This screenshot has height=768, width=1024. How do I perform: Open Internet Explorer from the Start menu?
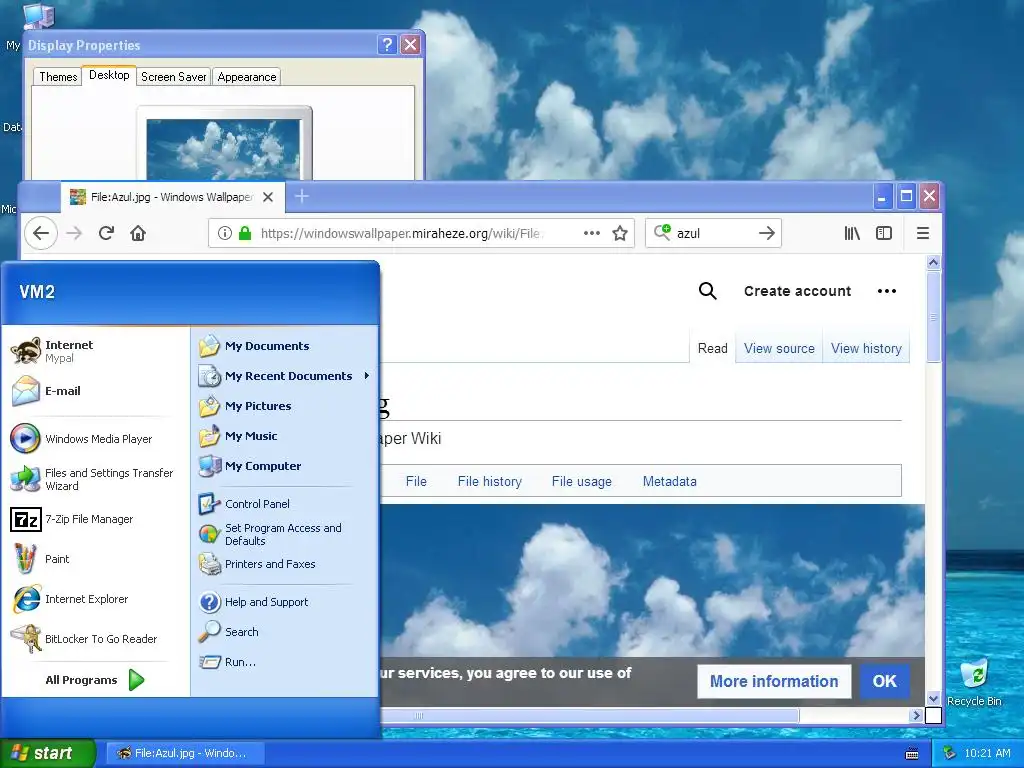(70, 599)
